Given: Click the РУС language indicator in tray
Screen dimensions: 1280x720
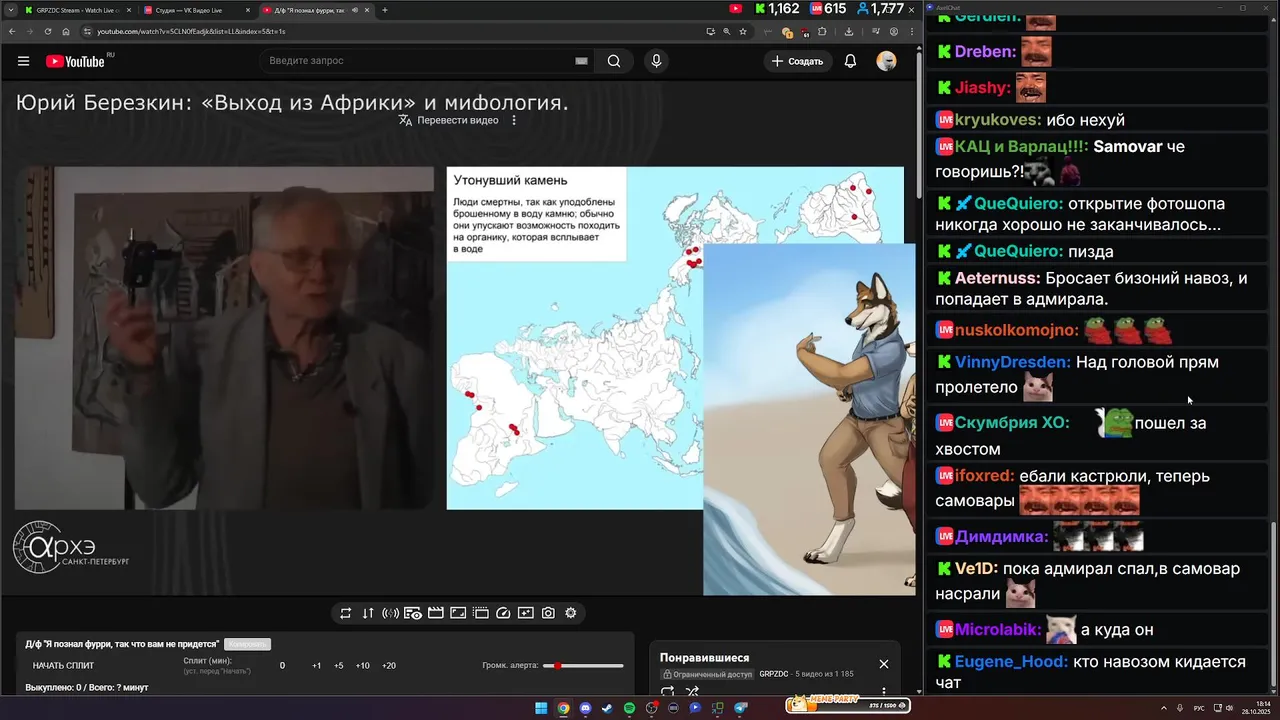Looking at the screenshot, I should pyautogui.click(x=1199, y=708).
